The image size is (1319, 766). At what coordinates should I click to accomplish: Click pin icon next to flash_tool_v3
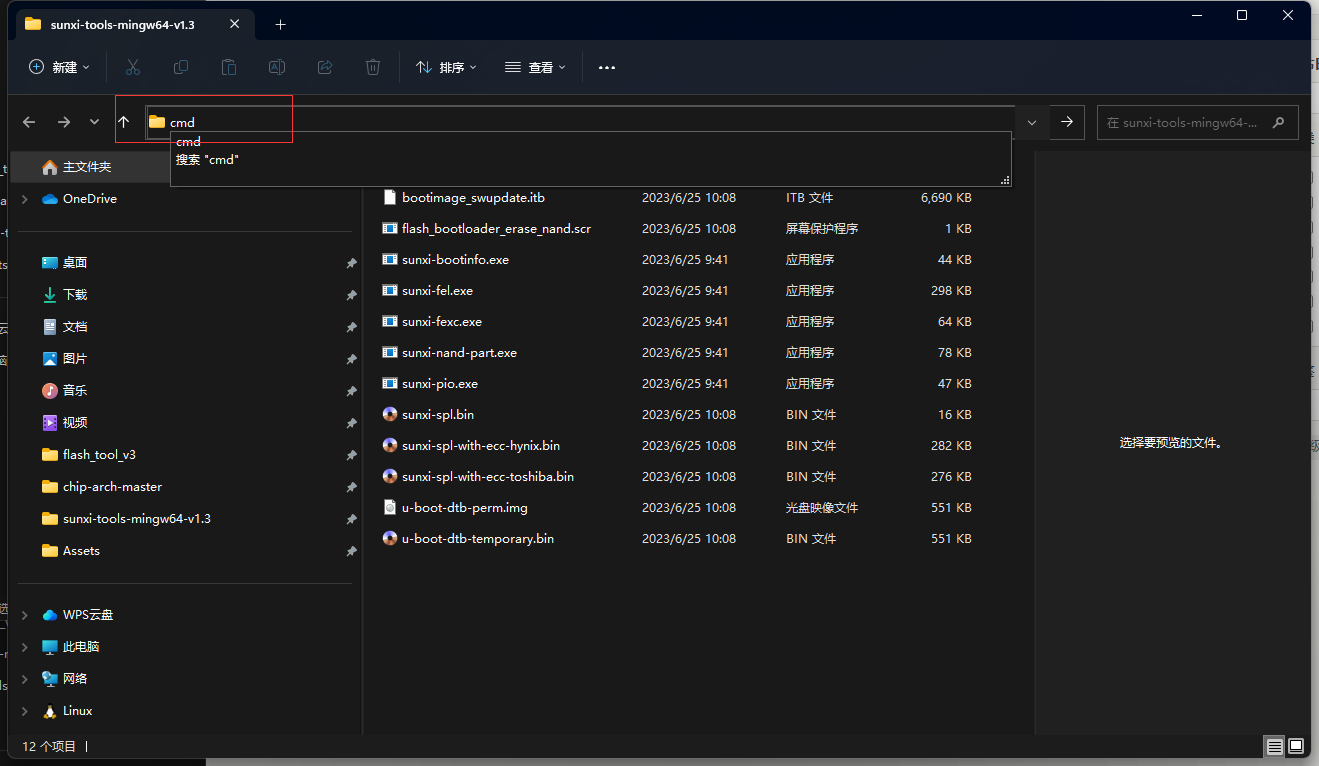(351, 455)
